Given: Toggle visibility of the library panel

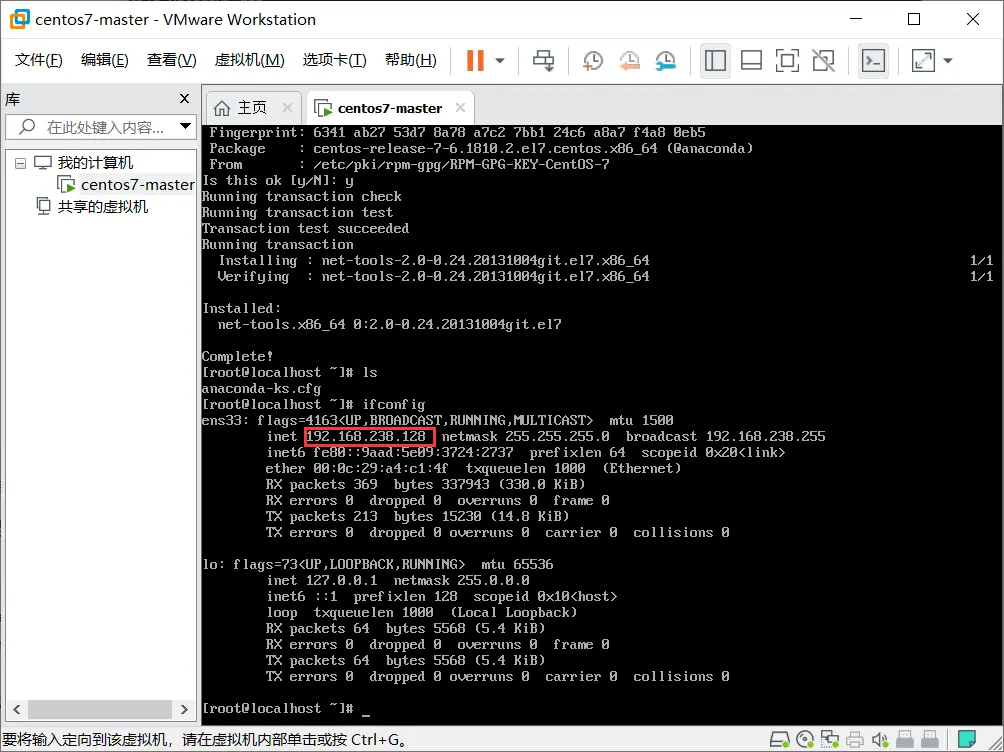Looking at the screenshot, I should tap(715, 61).
